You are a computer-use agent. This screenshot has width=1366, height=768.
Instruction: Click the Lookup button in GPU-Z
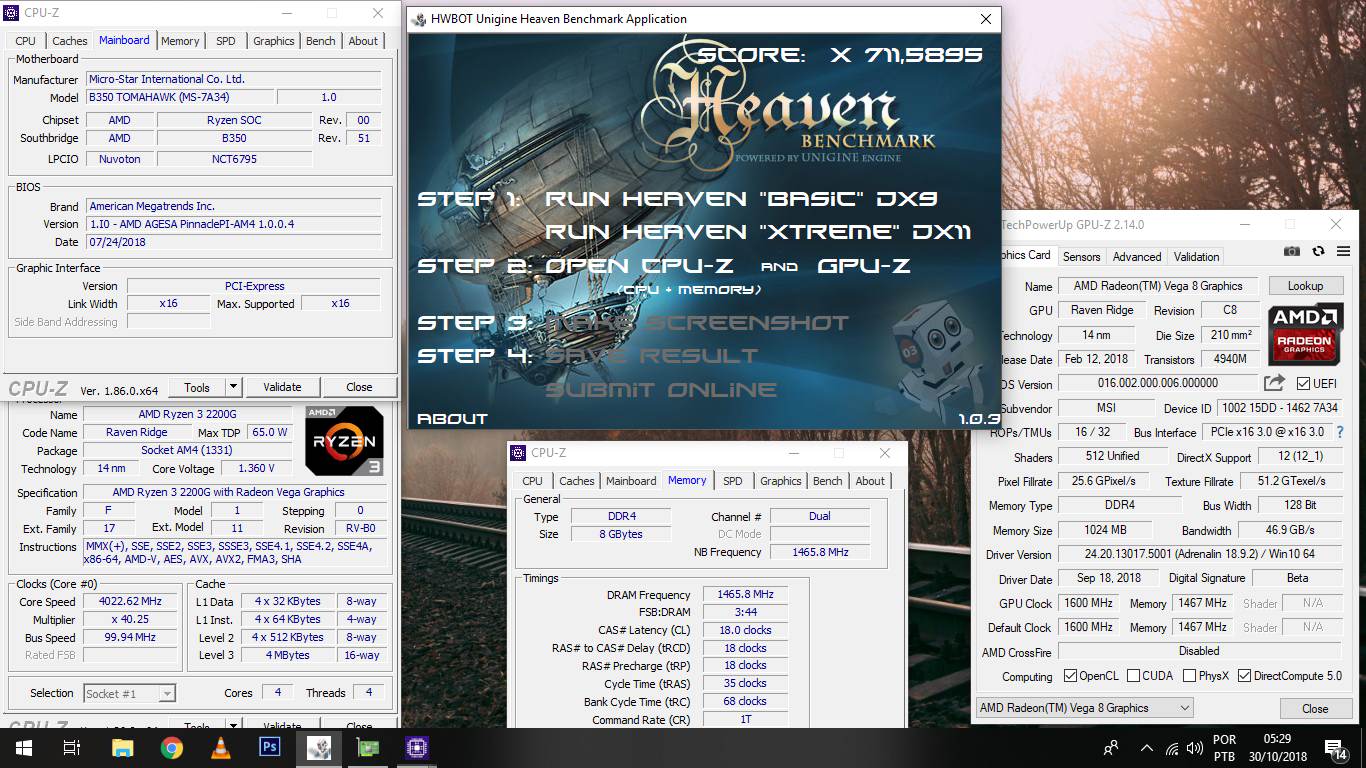(x=1305, y=286)
